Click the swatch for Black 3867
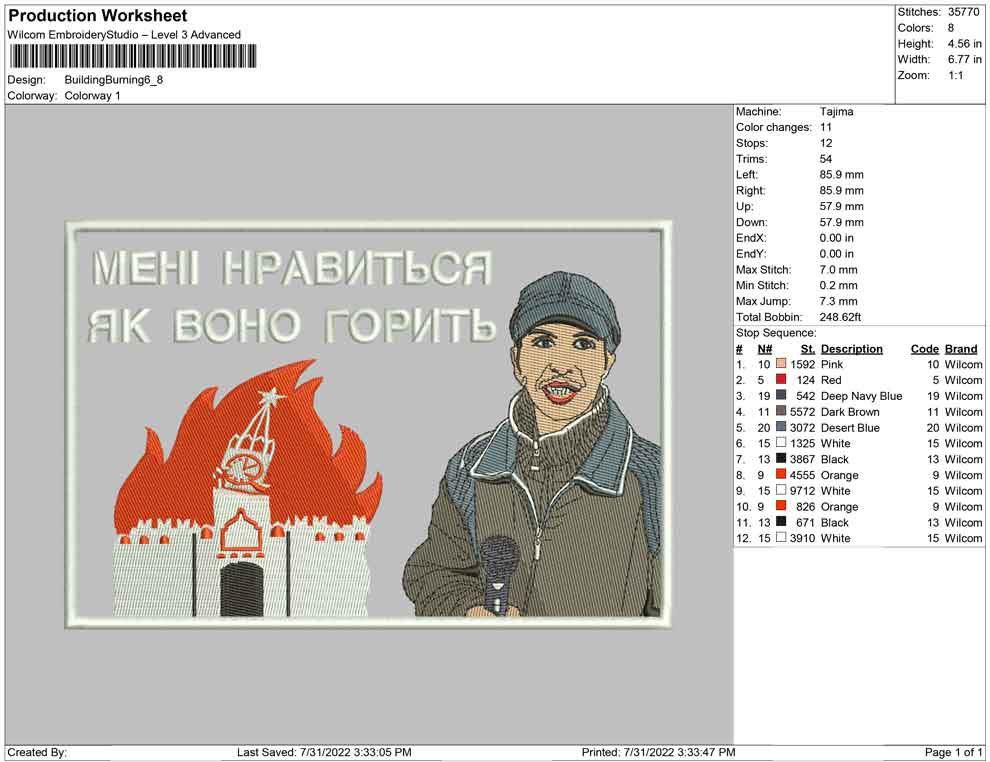 pos(781,458)
